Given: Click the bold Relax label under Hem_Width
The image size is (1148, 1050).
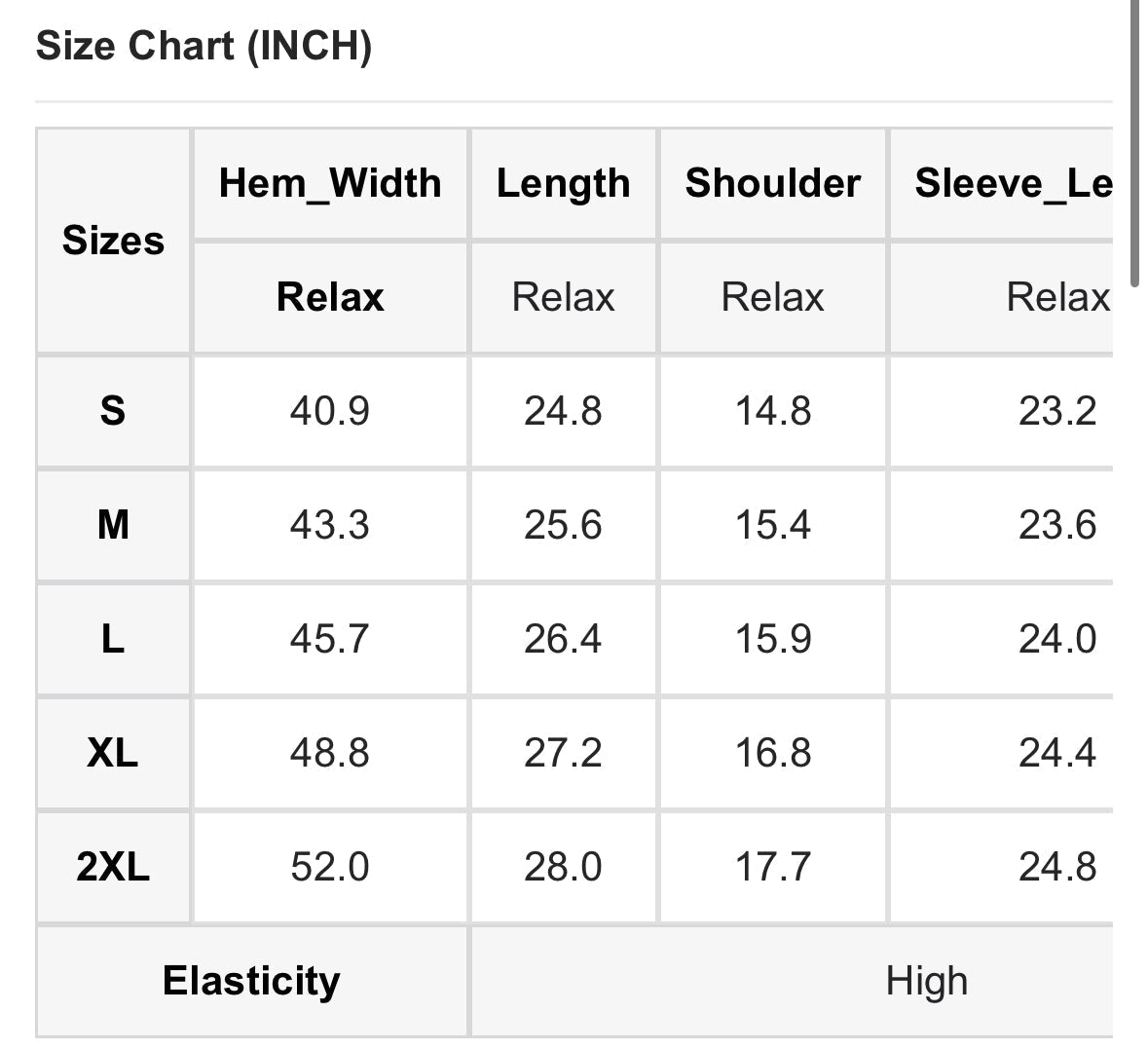Looking at the screenshot, I should click(330, 297).
